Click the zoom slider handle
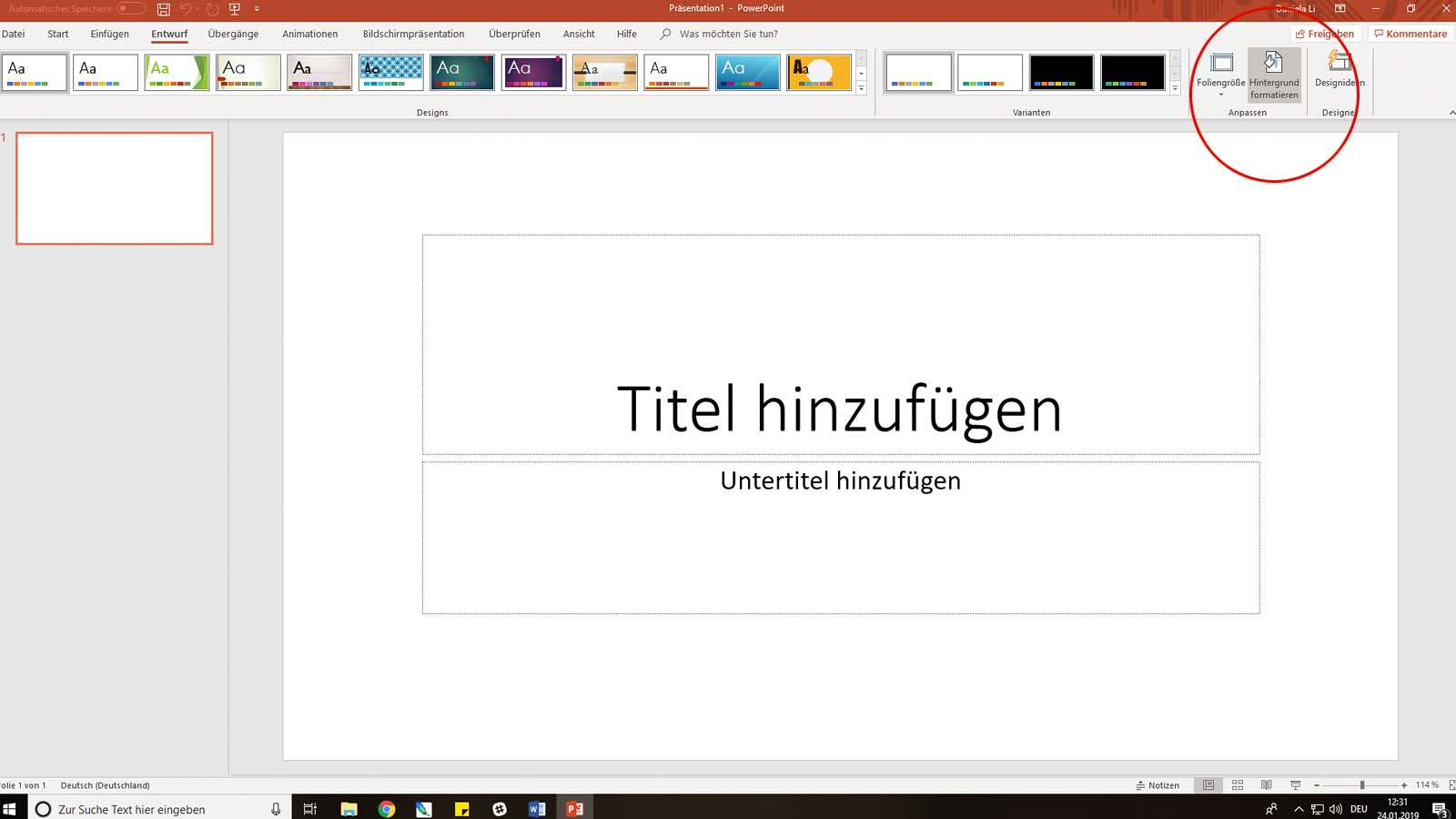The height and width of the screenshot is (819, 1456). click(1362, 785)
